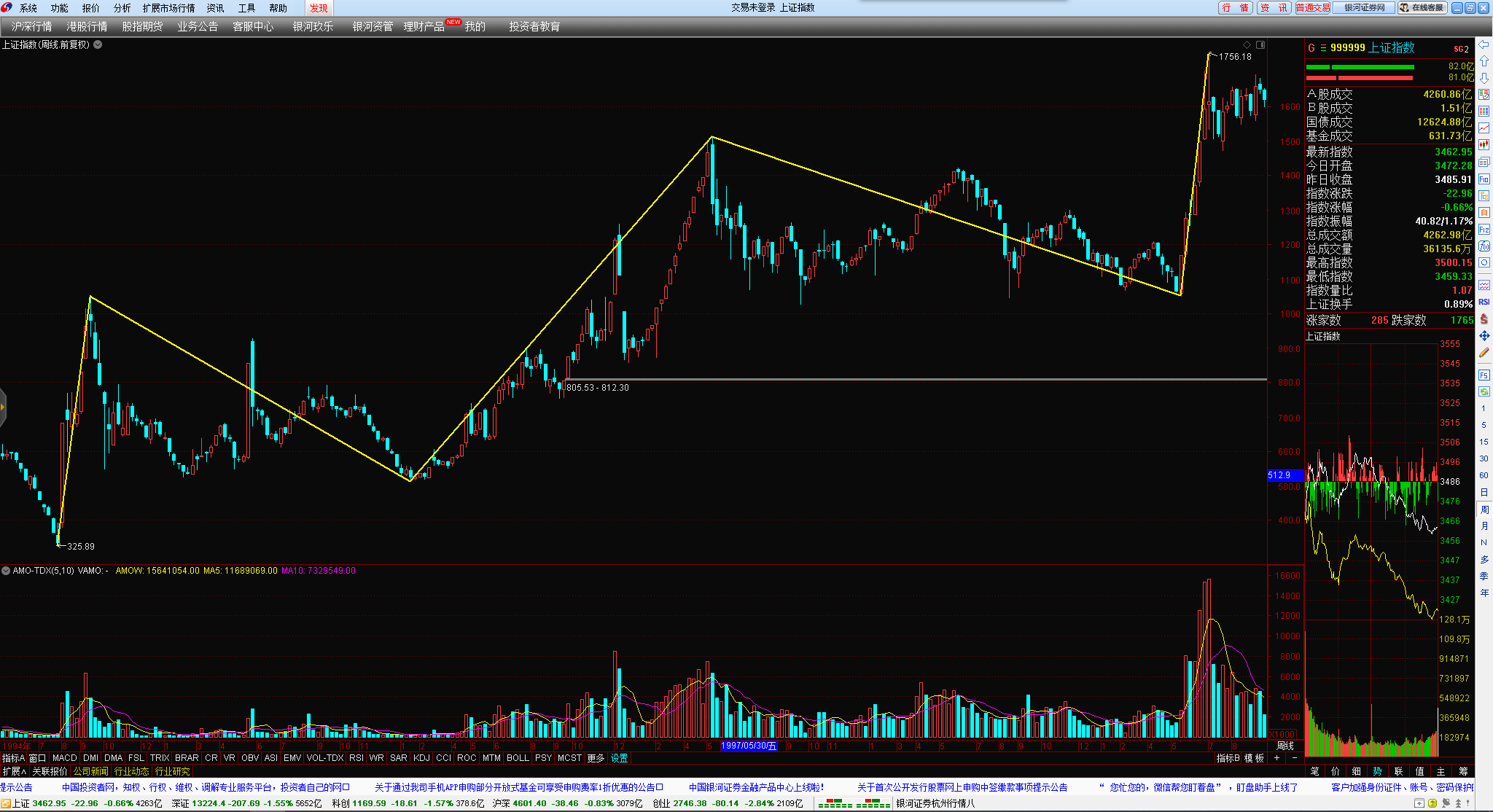Viewport: 1493px width, 812px height.
Task: Switch to the 港股行情 tab
Action: 87,26
